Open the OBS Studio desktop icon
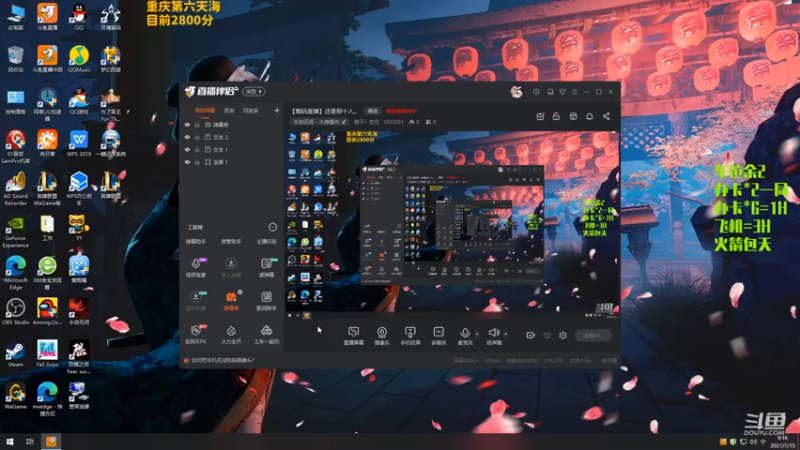 [x=15, y=312]
